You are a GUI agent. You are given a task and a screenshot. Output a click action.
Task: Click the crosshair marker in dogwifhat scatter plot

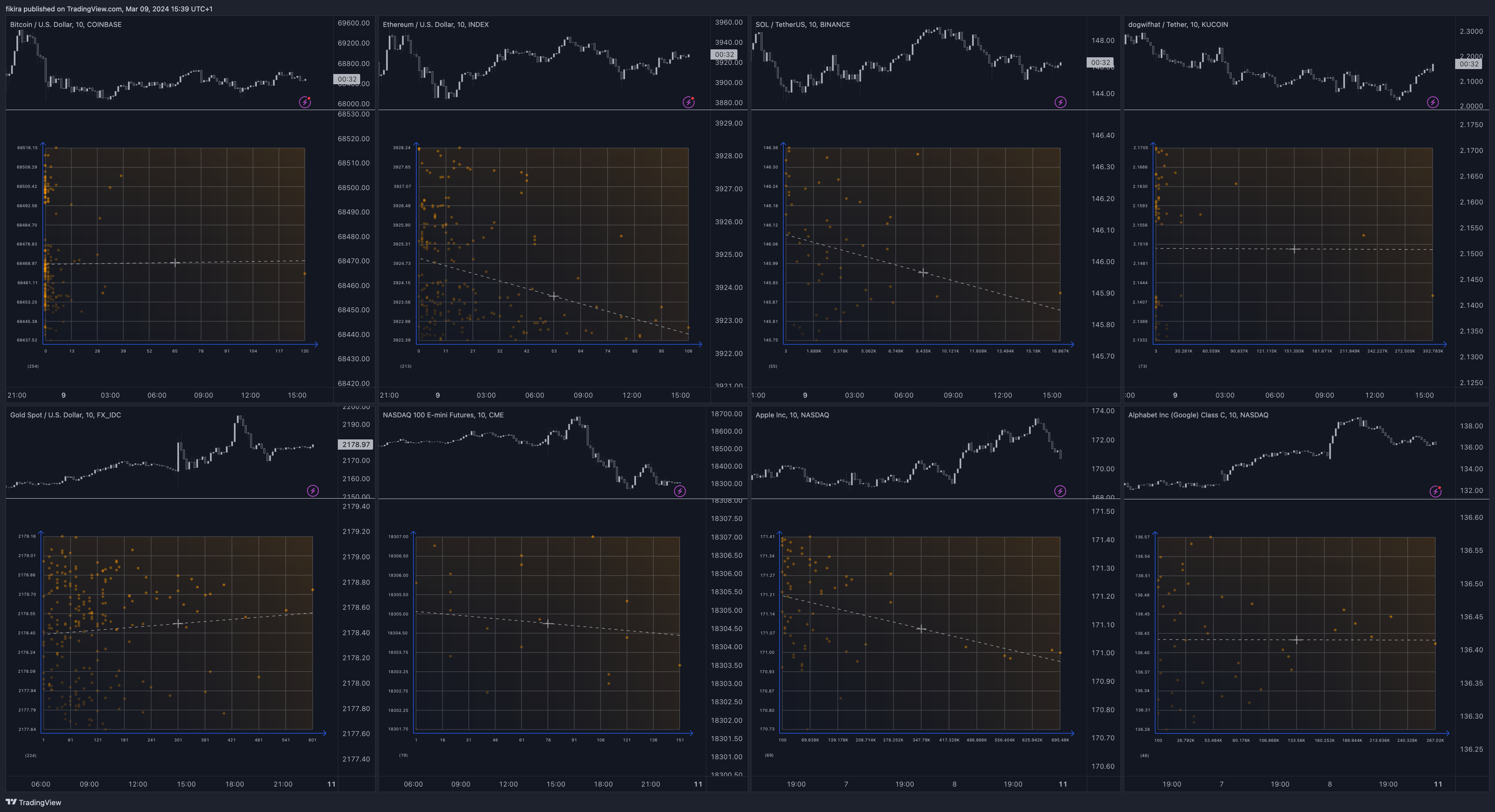[x=1294, y=249]
